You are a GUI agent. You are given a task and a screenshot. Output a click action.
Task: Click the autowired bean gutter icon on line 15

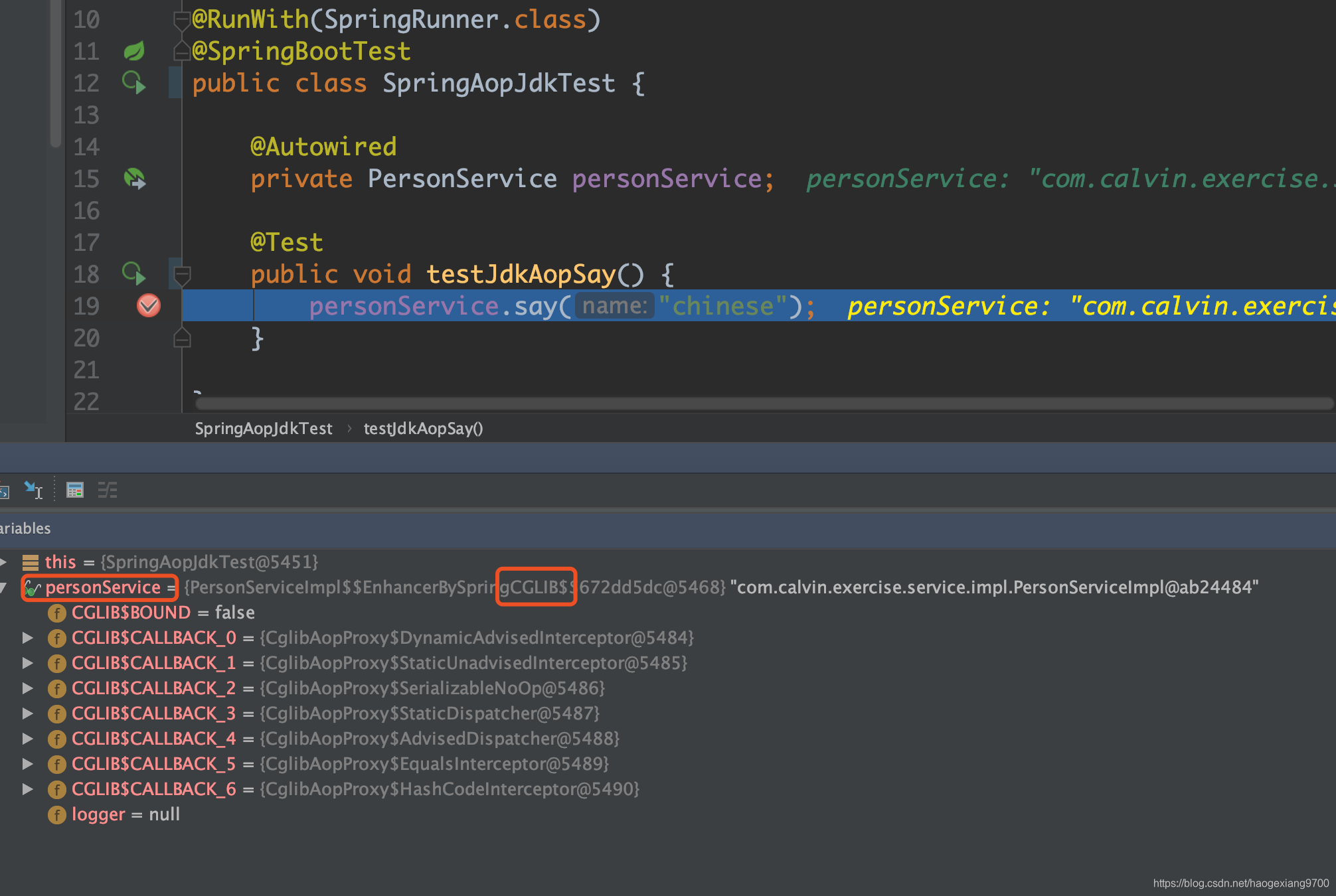[x=135, y=179]
